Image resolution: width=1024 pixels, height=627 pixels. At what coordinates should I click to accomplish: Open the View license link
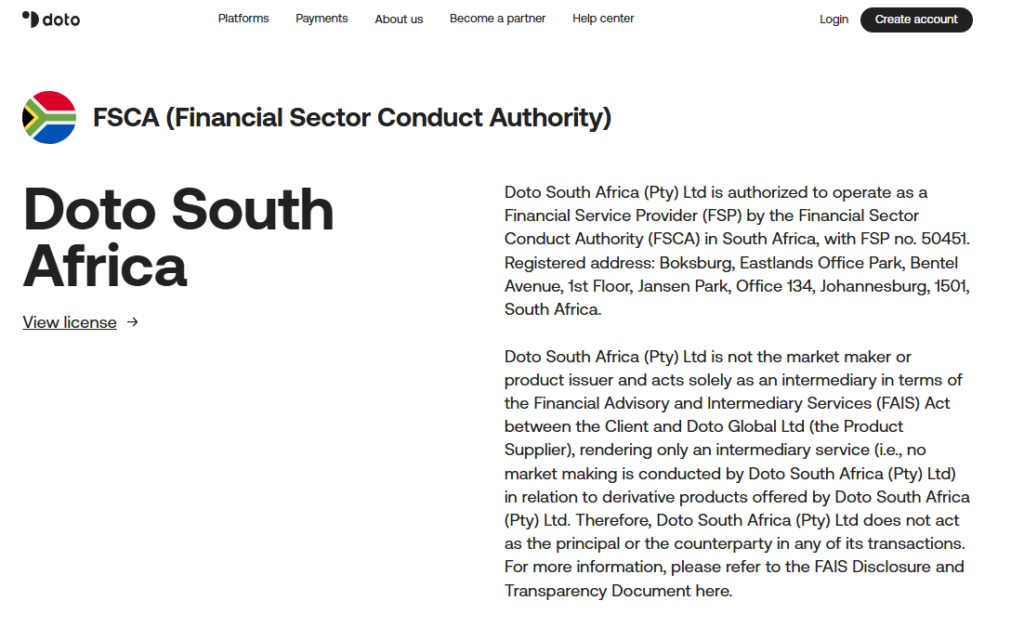click(x=70, y=322)
